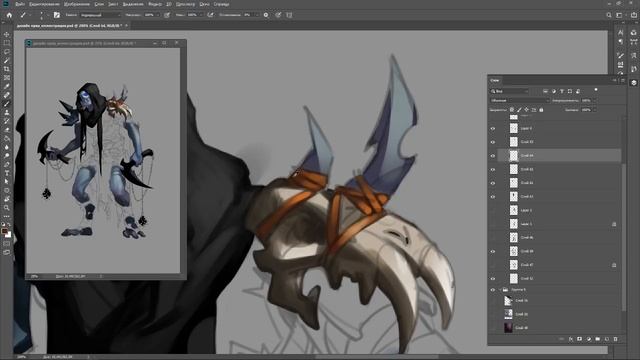Hide the Группа 5 group with eye icon
The width and height of the screenshot is (640, 360).
pos(493,290)
